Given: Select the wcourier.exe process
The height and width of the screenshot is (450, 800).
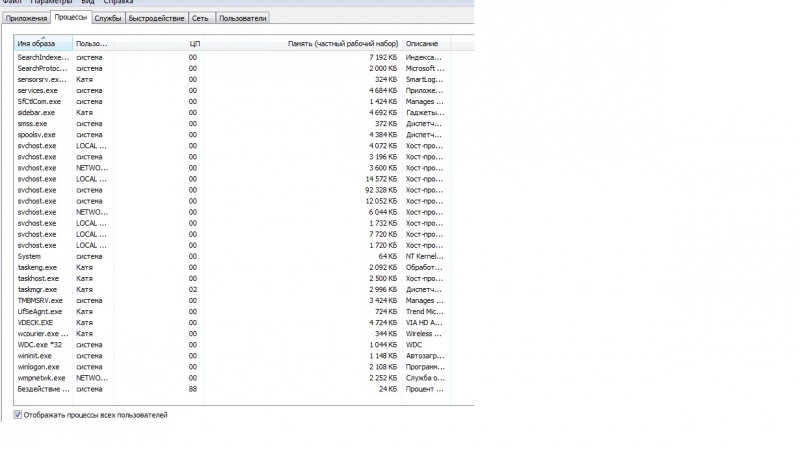Looking at the screenshot, I should click(x=232, y=334).
